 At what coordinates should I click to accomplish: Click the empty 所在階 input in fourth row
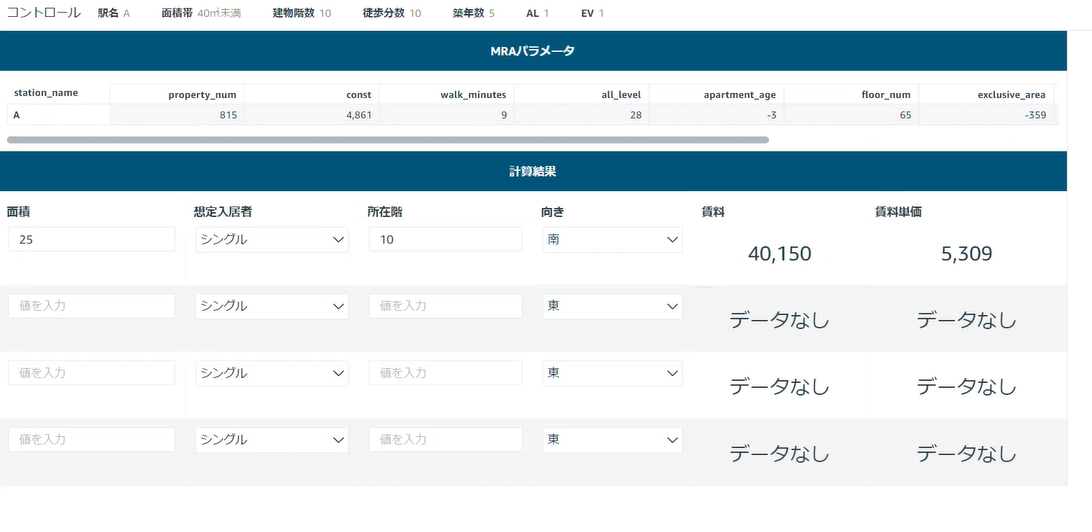click(x=446, y=440)
